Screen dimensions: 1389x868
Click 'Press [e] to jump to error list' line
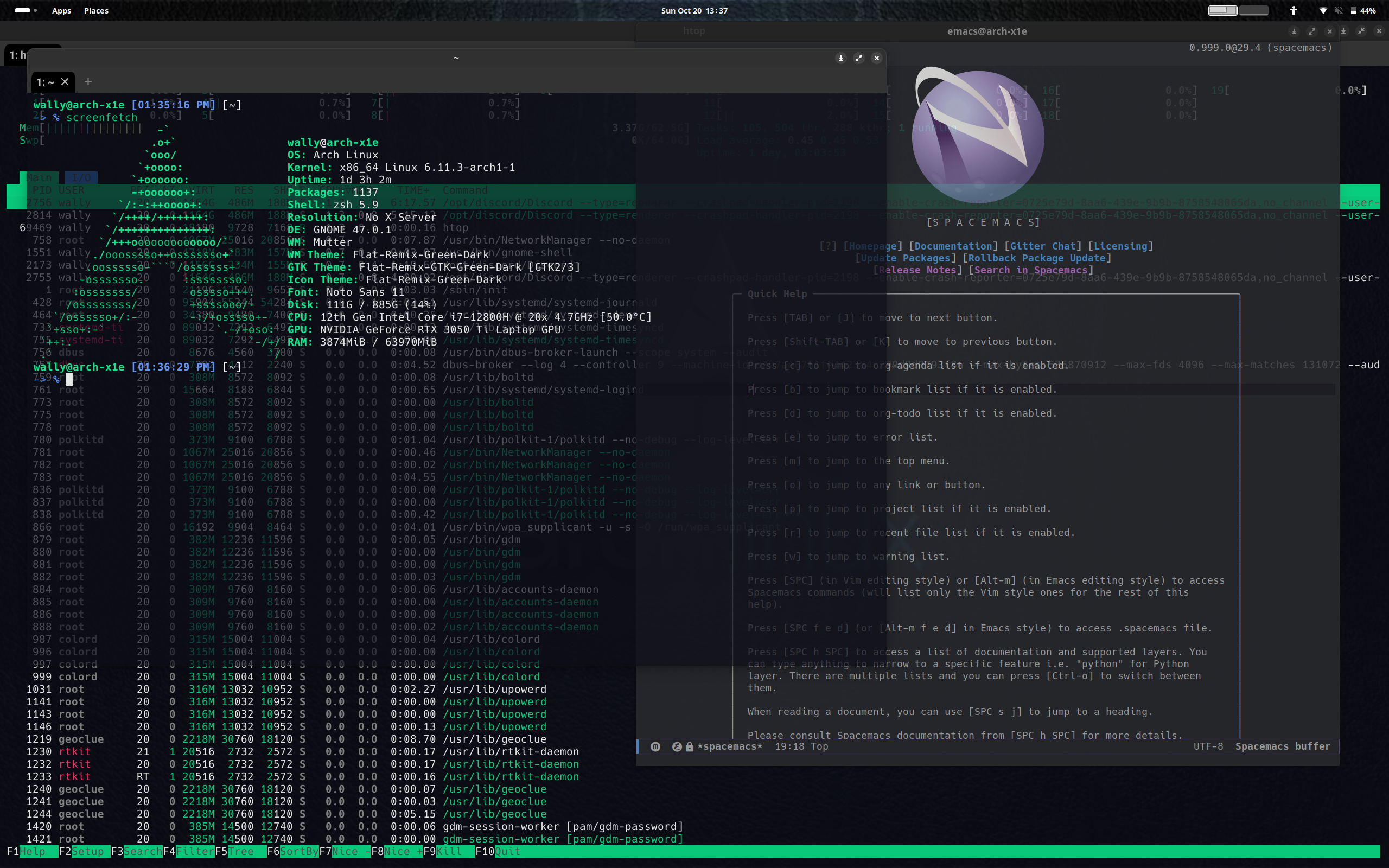point(842,437)
